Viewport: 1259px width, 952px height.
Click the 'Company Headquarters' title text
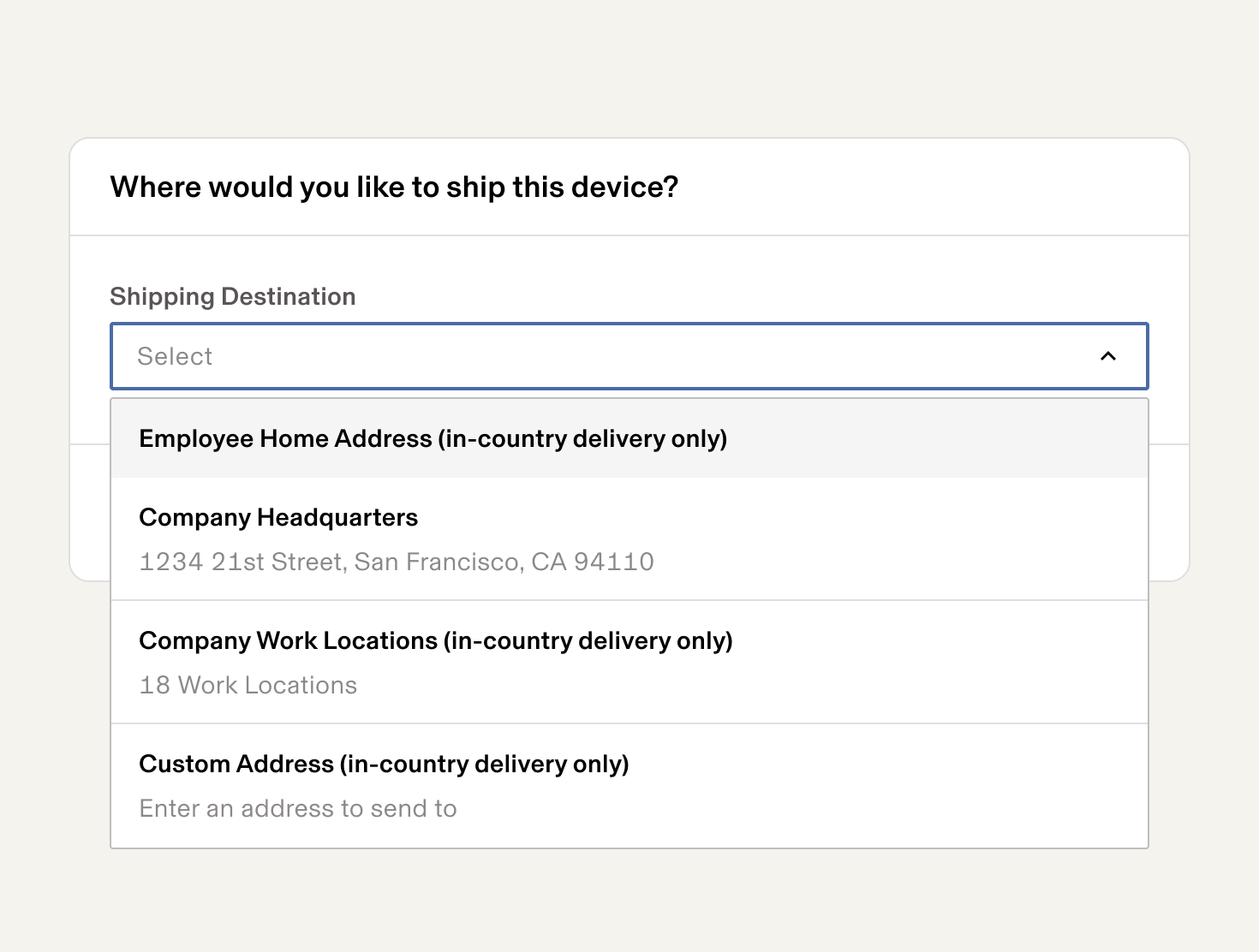pyautogui.click(x=278, y=517)
